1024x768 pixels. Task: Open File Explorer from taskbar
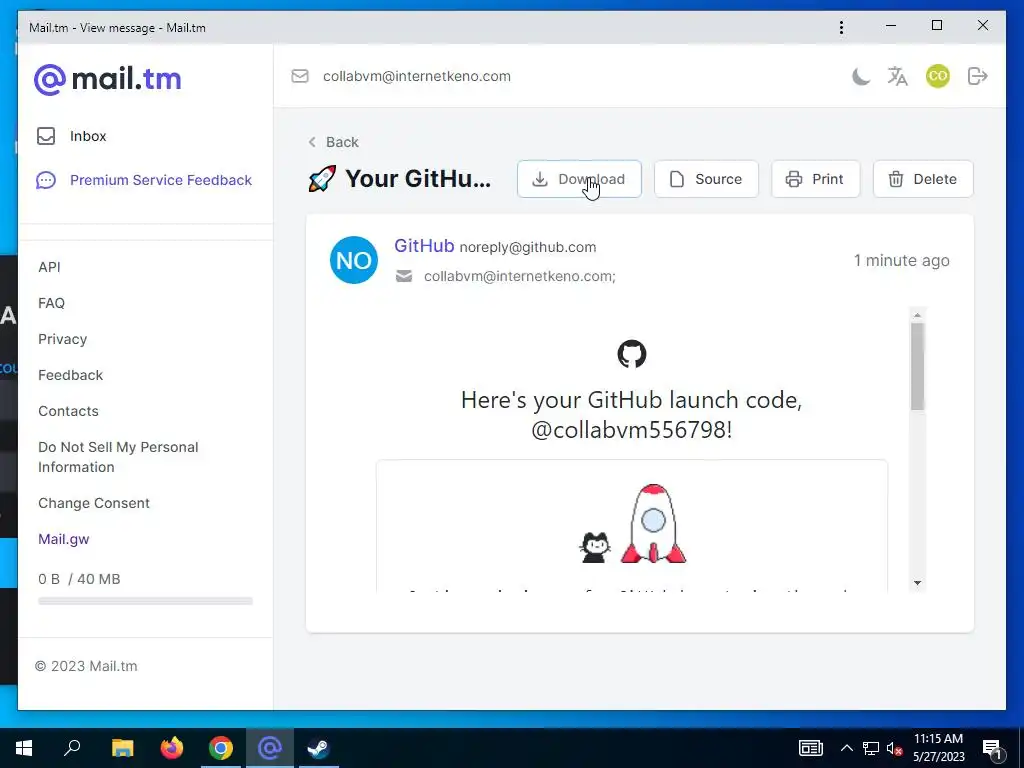(122, 748)
